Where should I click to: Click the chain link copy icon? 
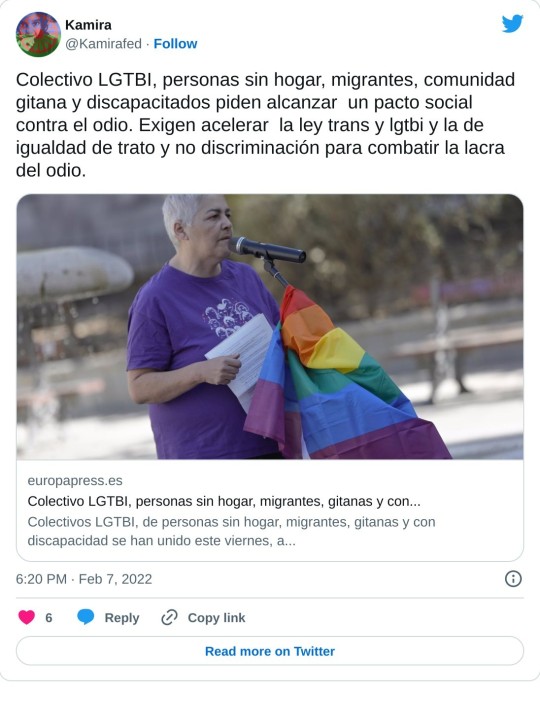click(169, 617)
